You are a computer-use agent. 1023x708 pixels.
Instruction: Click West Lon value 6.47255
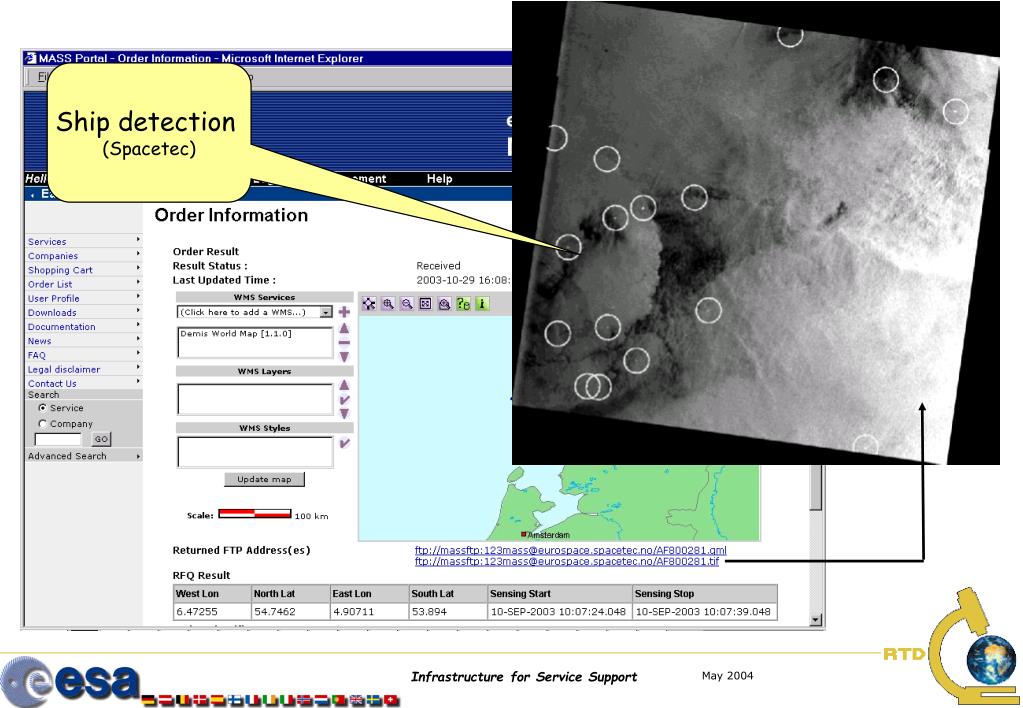pyautogui.click(x=196, y=612)
